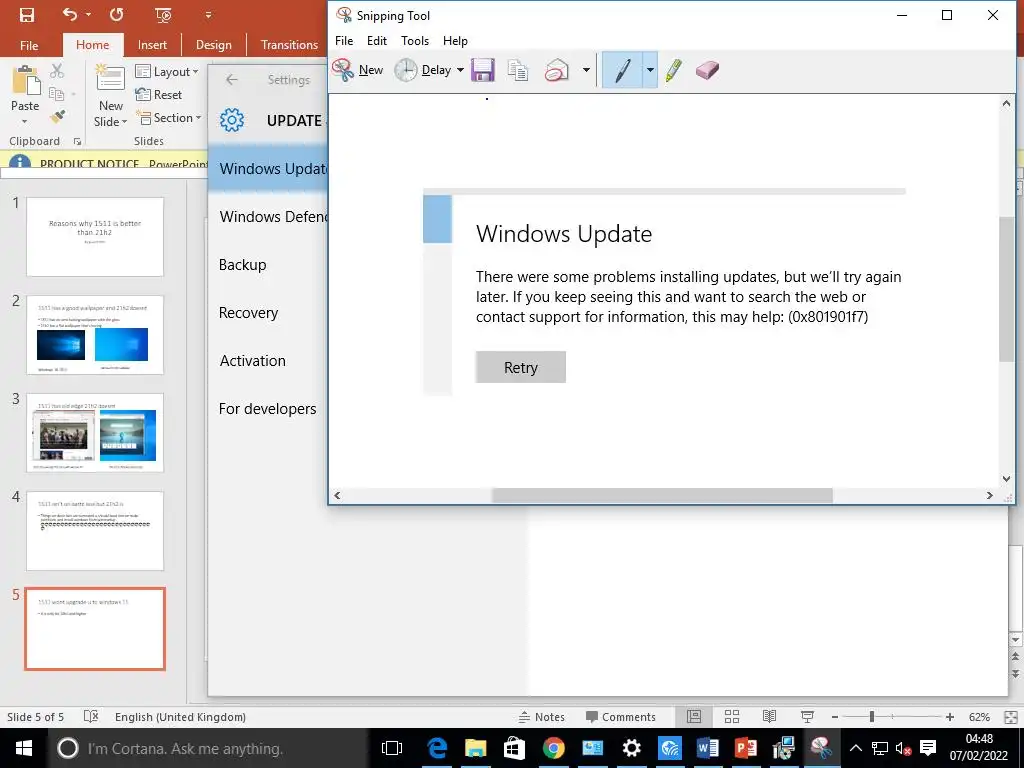Click the New Slide icon
The width and height of the screenshot is (1024, 768).
(110, 78)
